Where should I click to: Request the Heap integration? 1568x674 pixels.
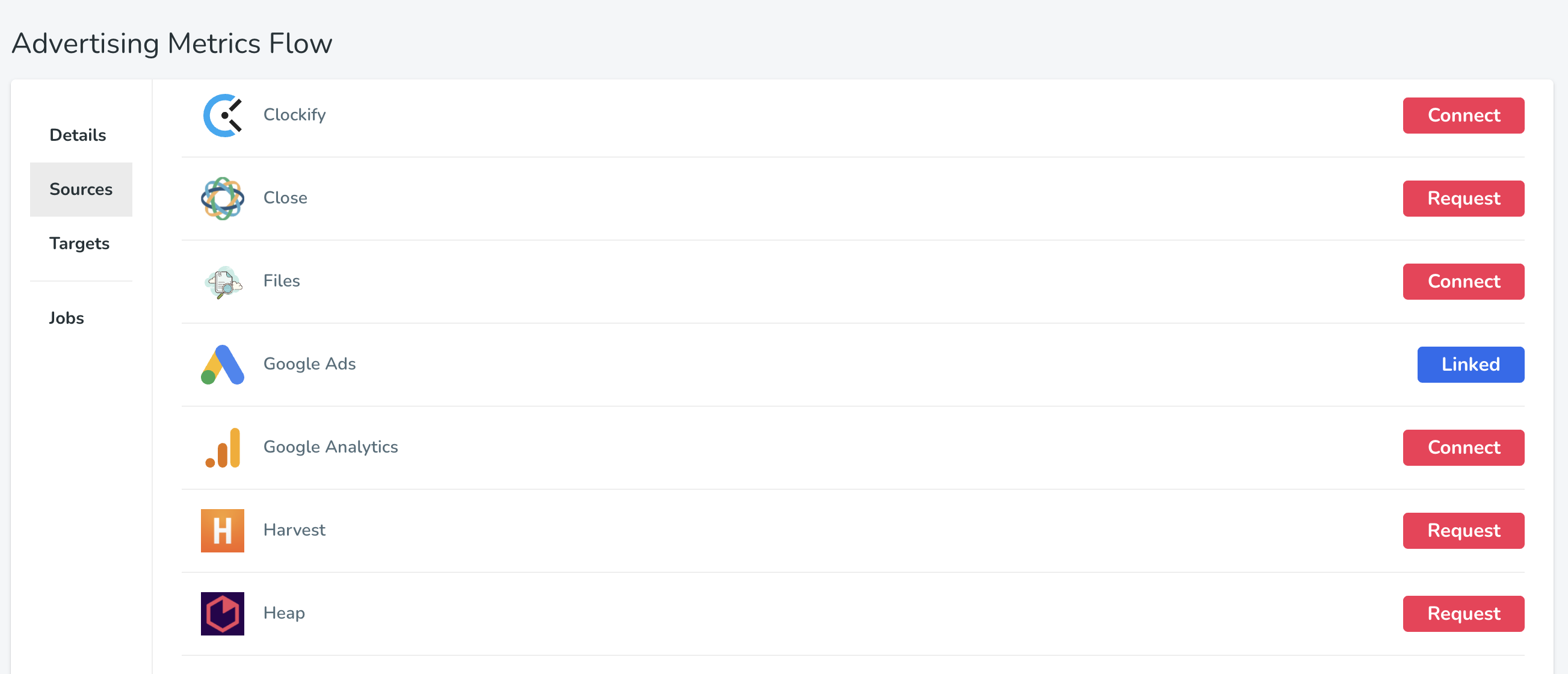coord(1463,613)
